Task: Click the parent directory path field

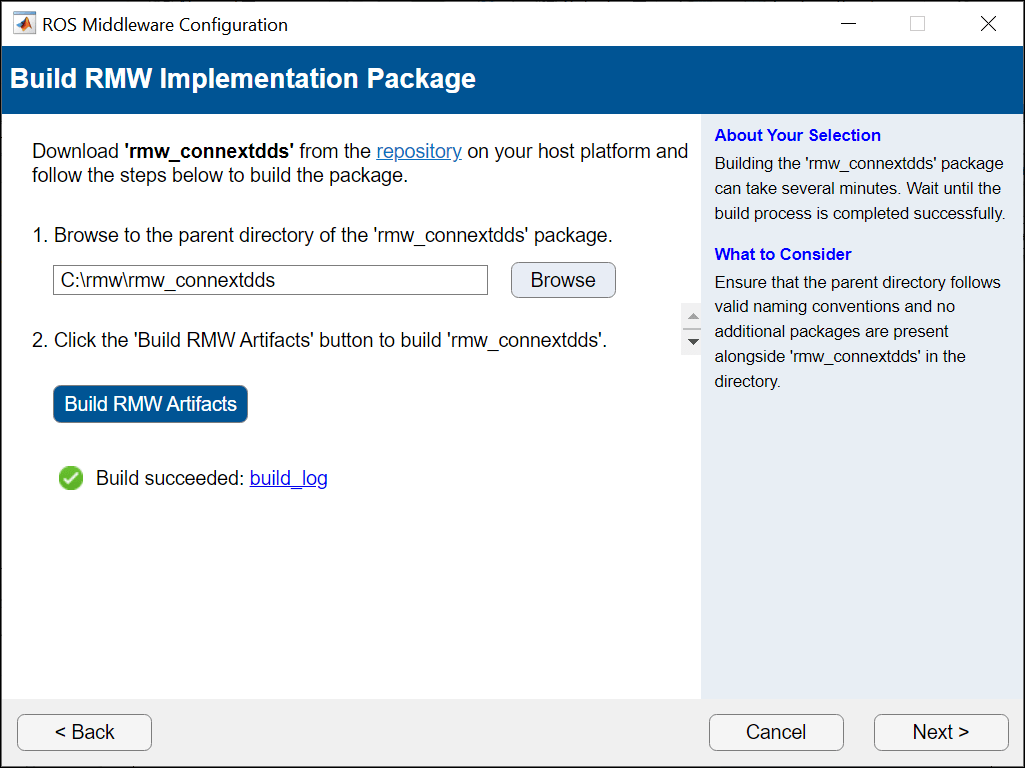Action: tap(270, 280)
